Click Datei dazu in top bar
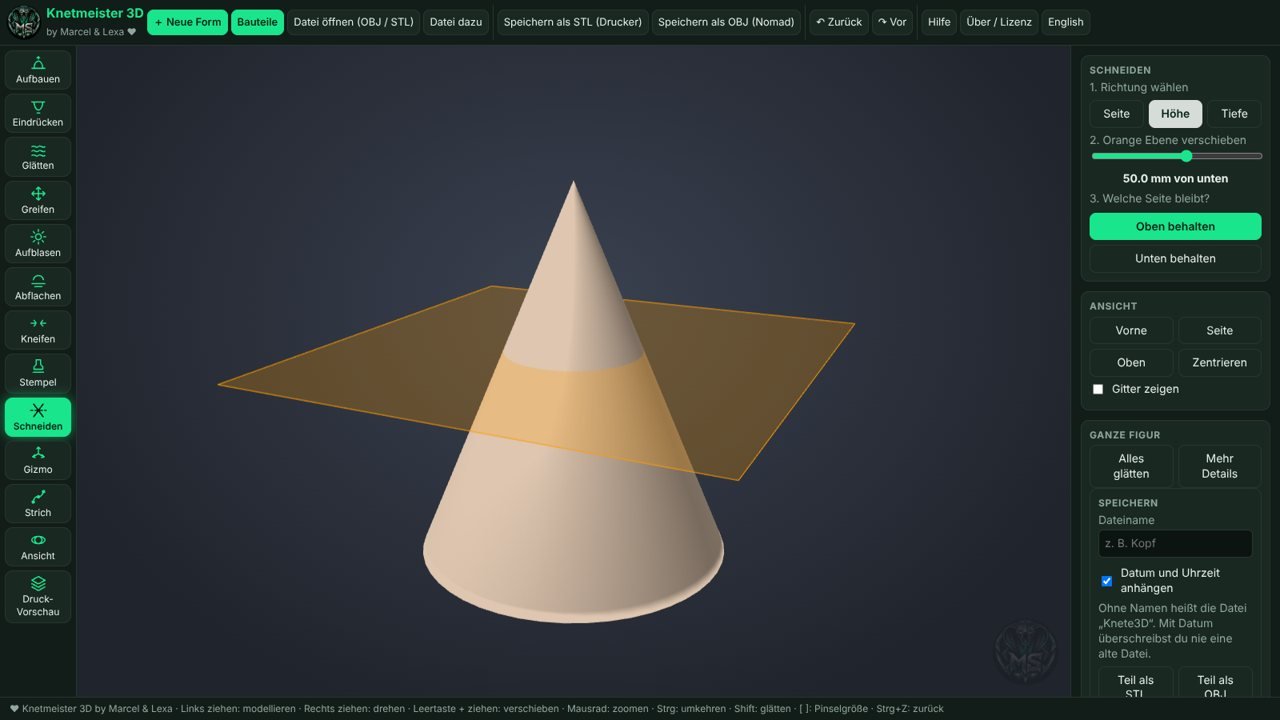1280x720 pixels. click(456, 22)
